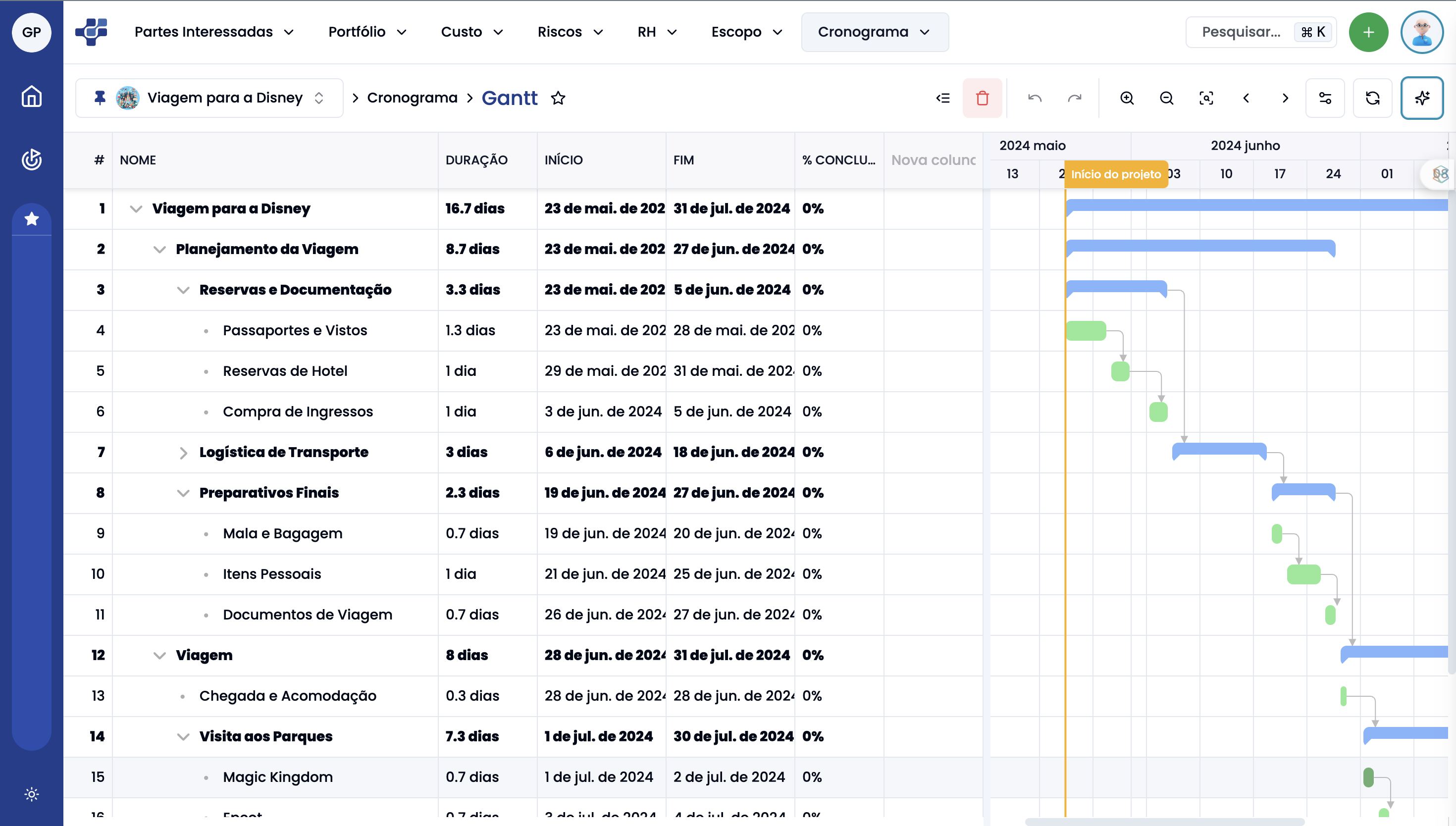The image size is (1456, 826).
Task: Open the Custo menu
Action: [x=472, y=32]
